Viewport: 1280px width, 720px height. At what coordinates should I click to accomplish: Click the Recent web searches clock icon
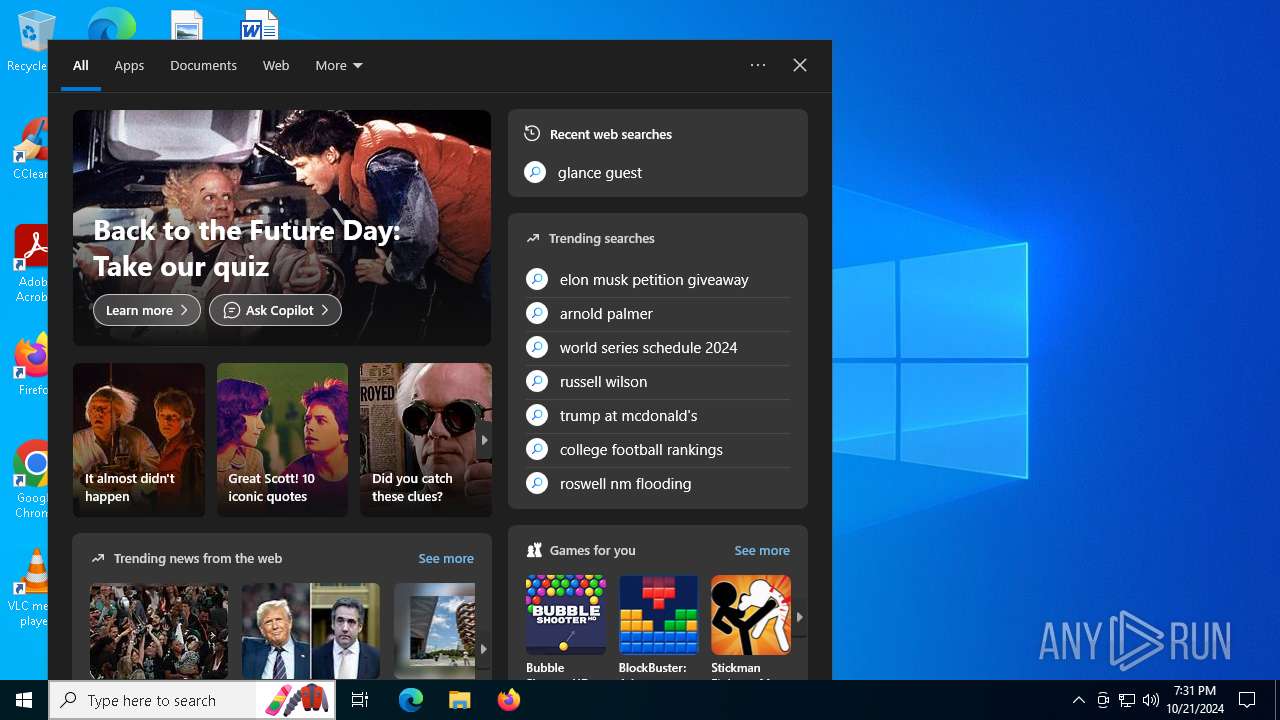pyautogui.click(x=532, y=133)
